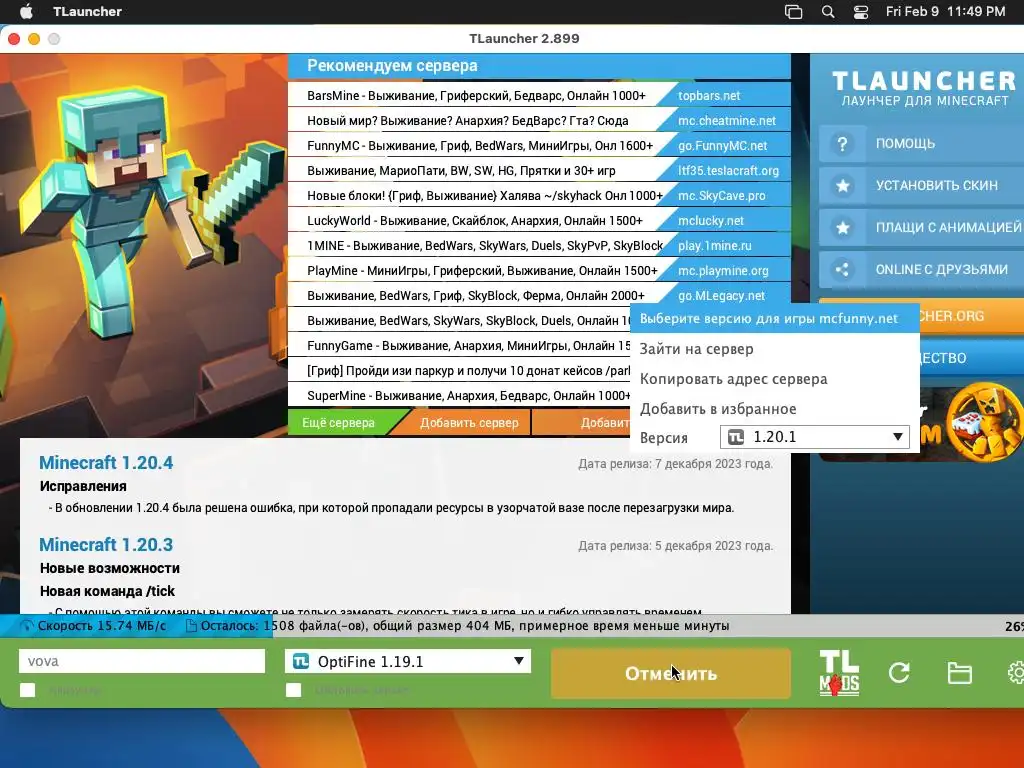
Task: Open the Minecraft 1.20.4 heading
Action: point(106,462)
